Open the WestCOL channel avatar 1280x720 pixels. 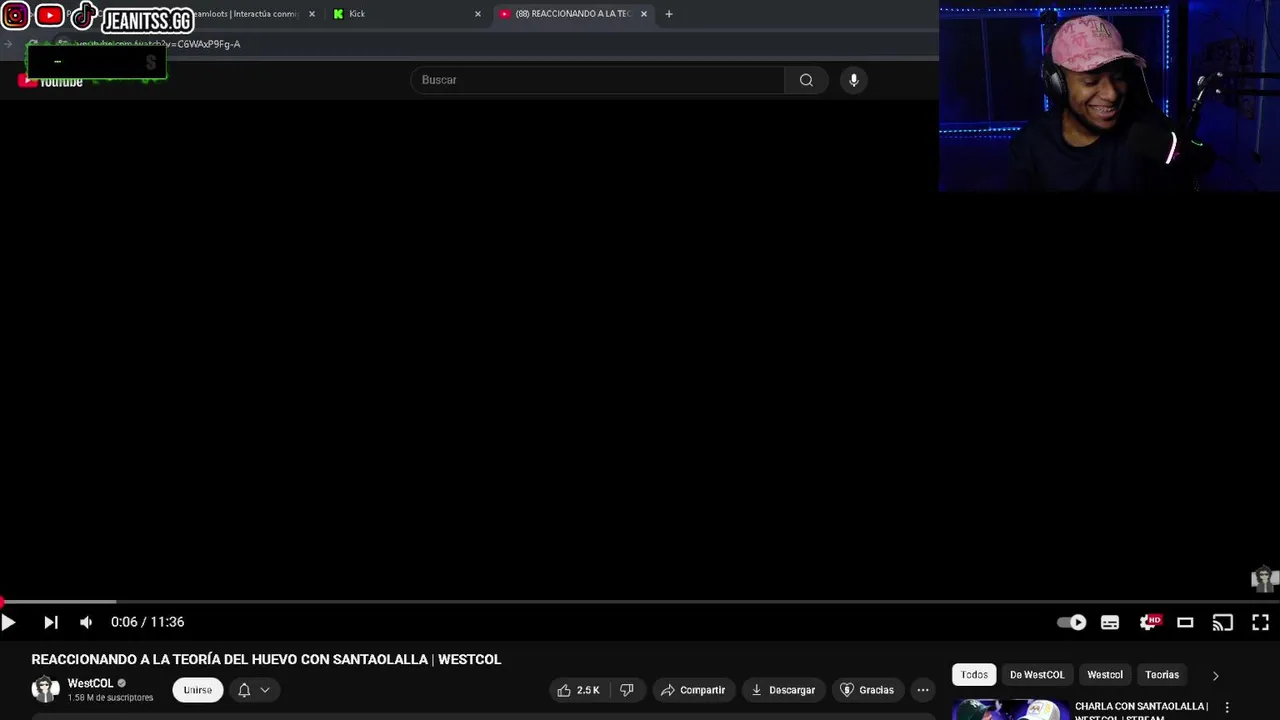45,689
